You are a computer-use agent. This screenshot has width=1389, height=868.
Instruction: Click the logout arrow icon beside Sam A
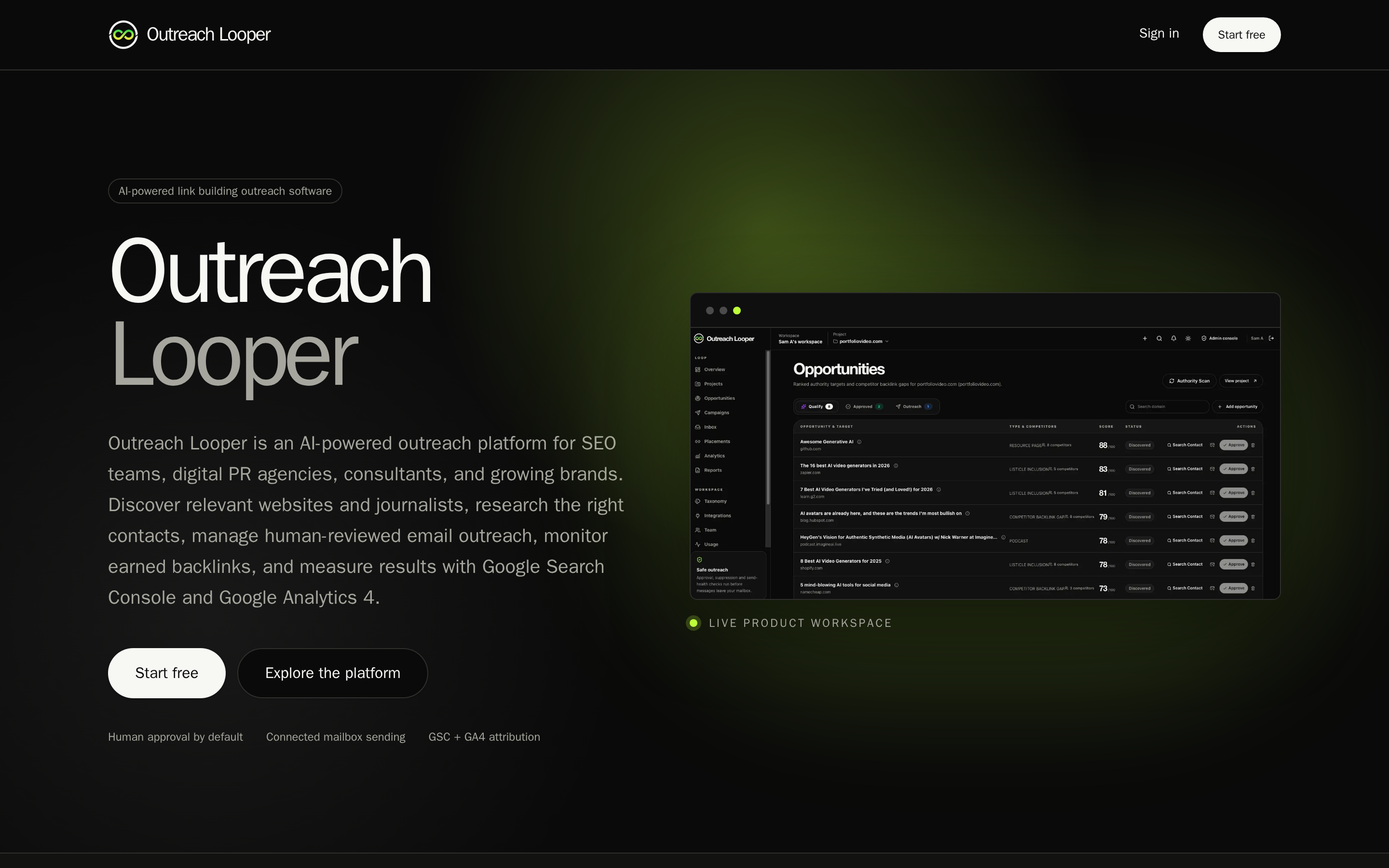tap(1271, 338)
